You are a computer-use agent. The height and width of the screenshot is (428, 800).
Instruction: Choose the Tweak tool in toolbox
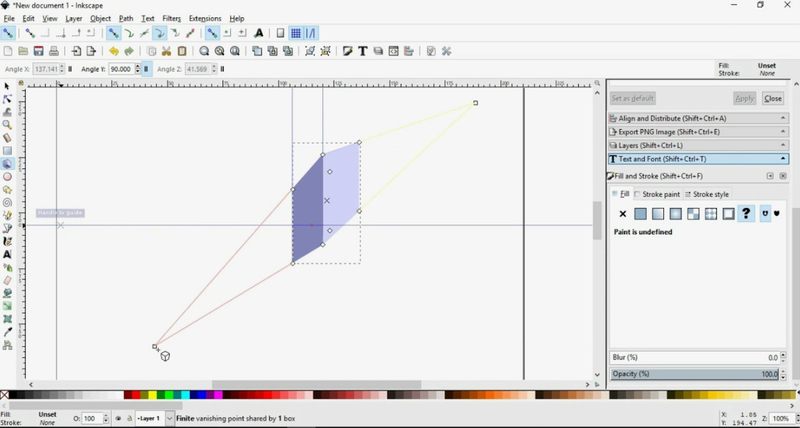coord(7,112)
